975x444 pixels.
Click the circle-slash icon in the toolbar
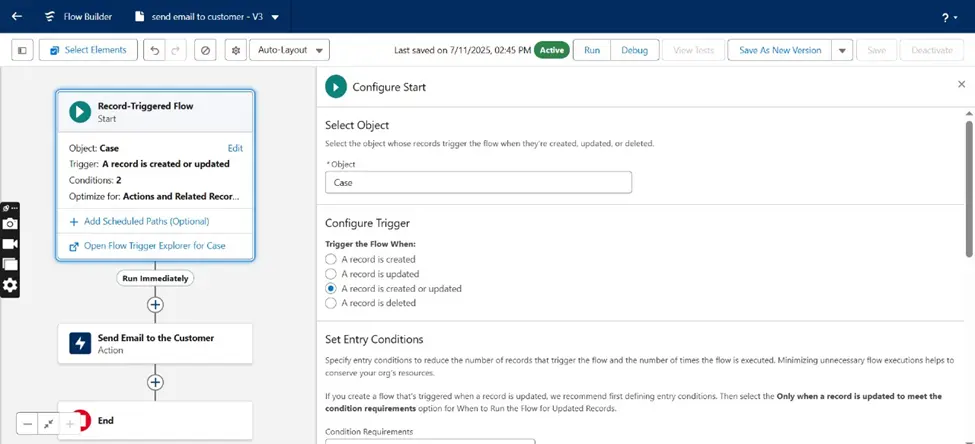[205, 50]
